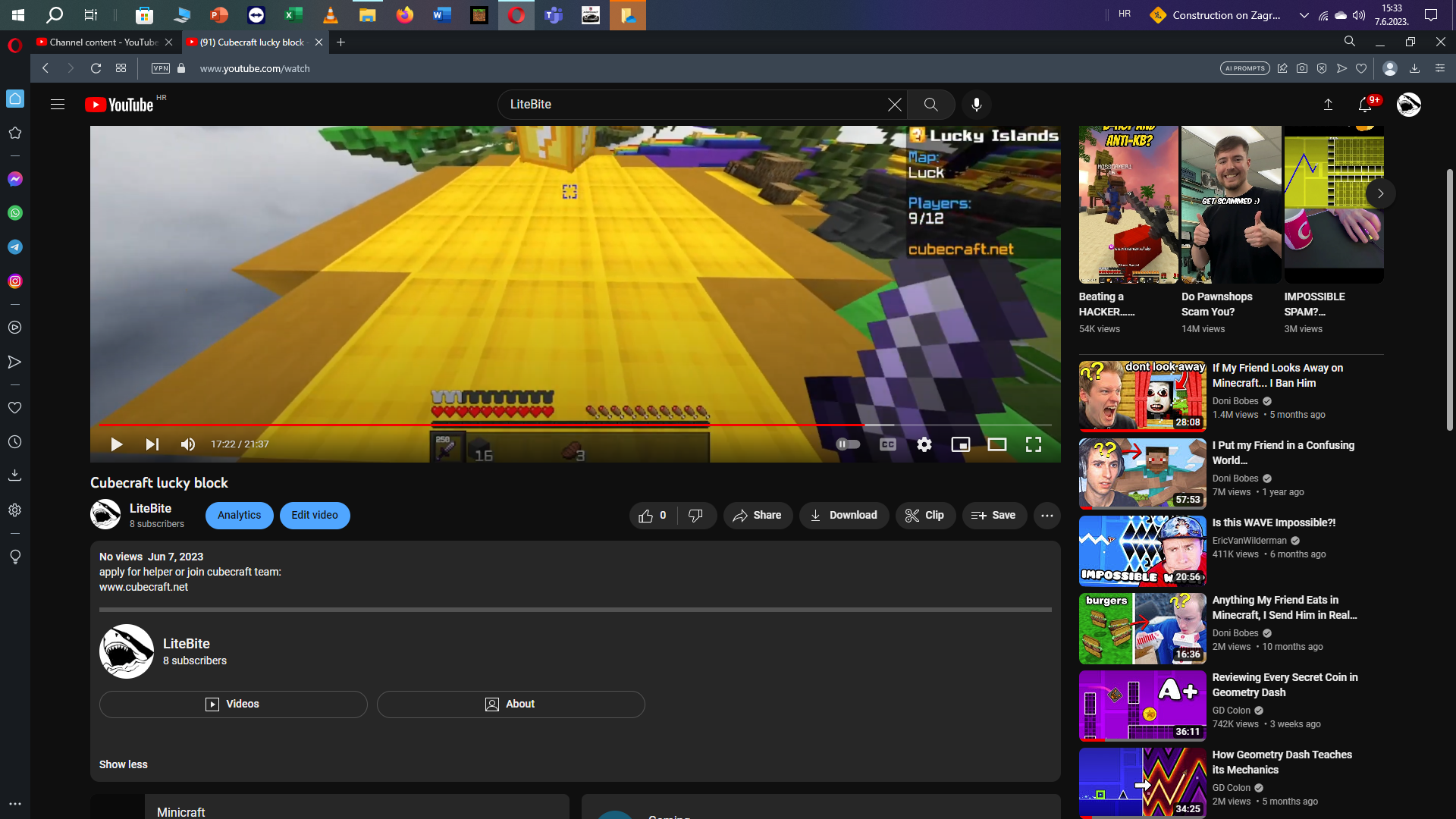Open LiteBite channel Videos
The width and height of the screenshot is (1456, 819).
[233, 704]
